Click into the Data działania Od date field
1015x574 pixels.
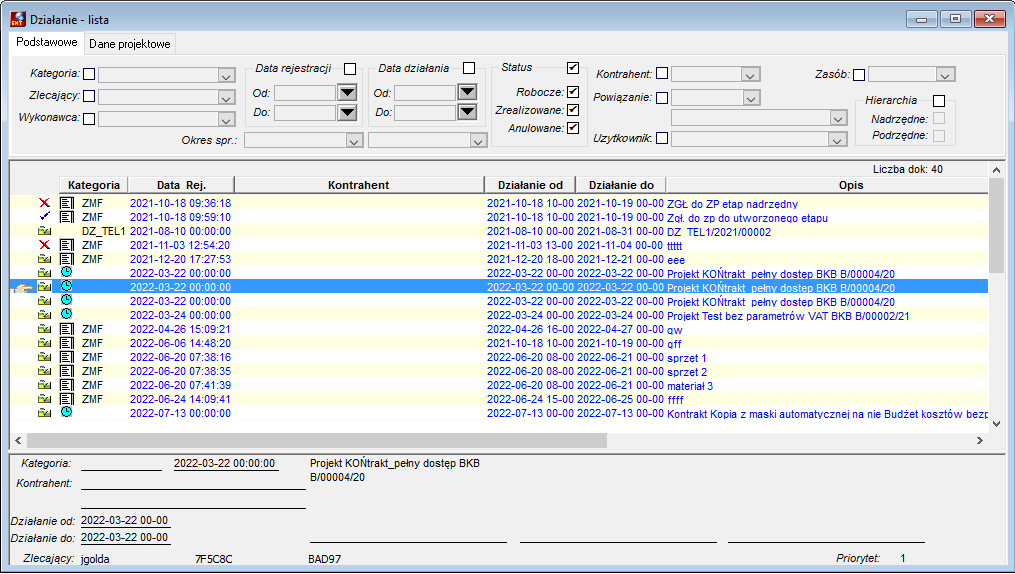[x=425, y=93]
